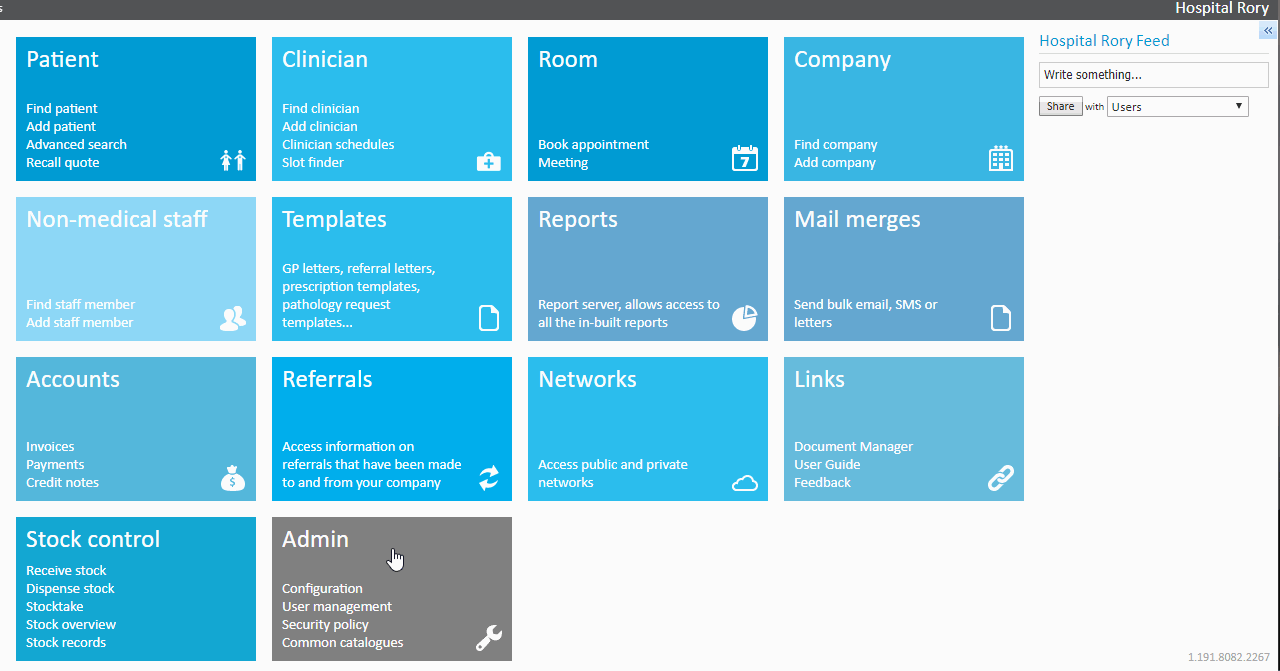
Task: Click the medical kit icon in Clinician tile
Action: 488,161
